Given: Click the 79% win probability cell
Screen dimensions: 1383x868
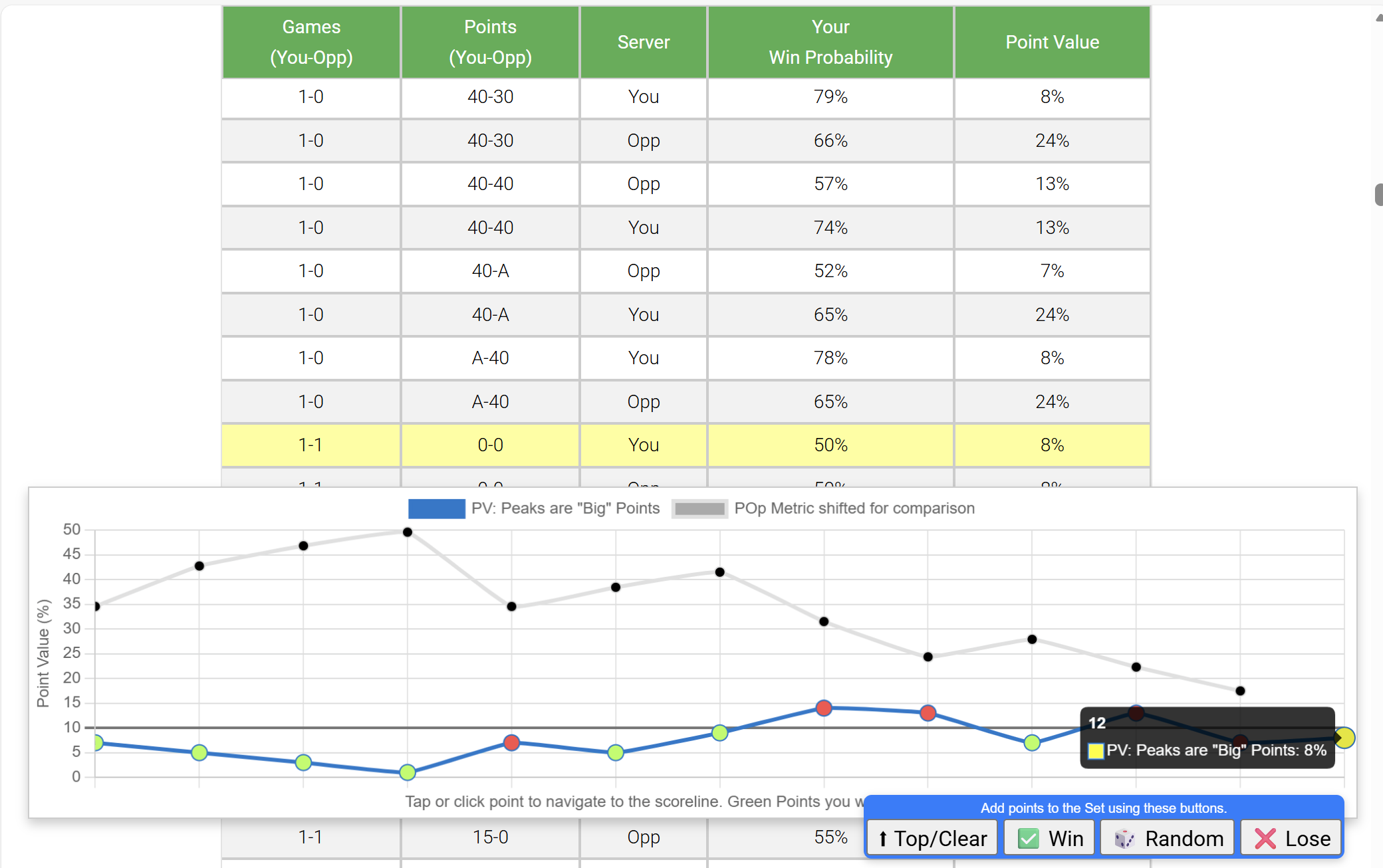Looking at the screenshot, I should pos(830,97).
